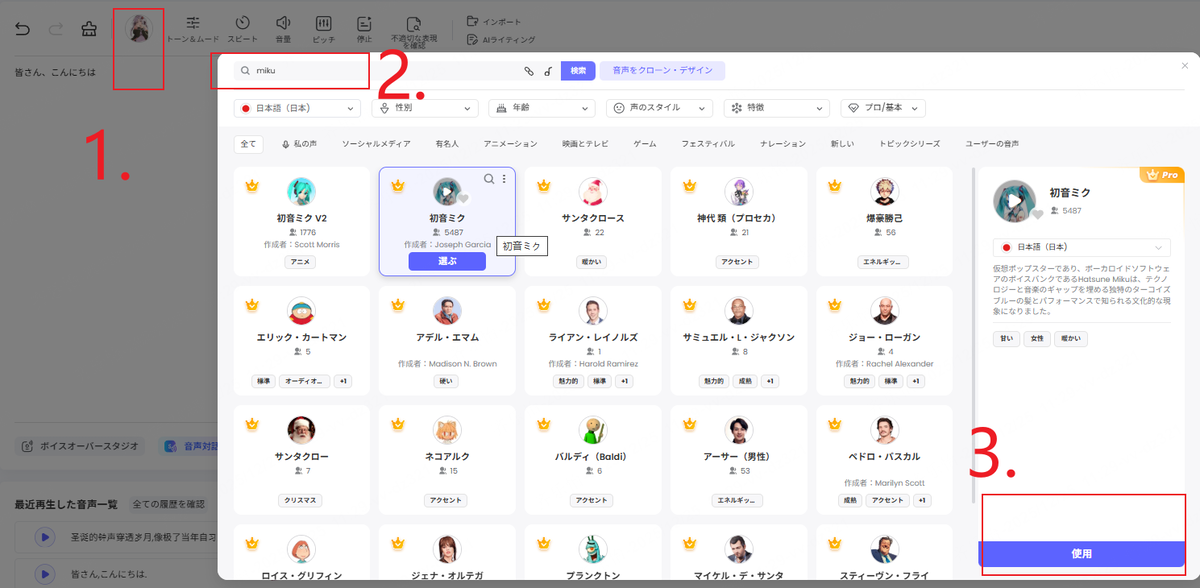The width and height of the screenshot is (1200, 588).
Task: Select the 初音ミク V2 voice card
Action: coord(301,221)
